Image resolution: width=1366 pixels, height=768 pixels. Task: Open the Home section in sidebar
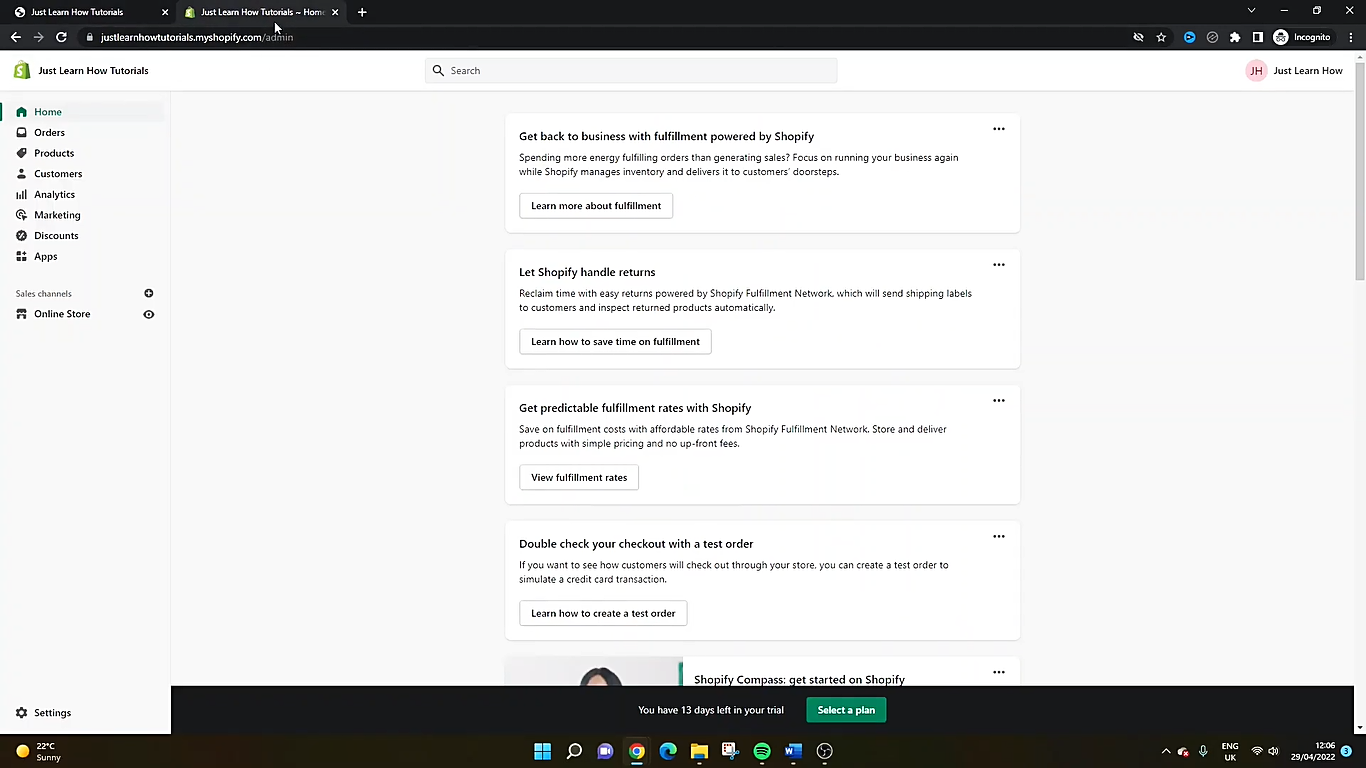click(47, 112)
